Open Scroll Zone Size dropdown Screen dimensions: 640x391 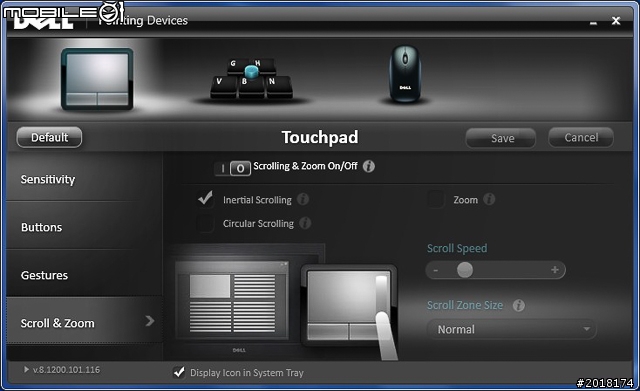tap(511, 329)
